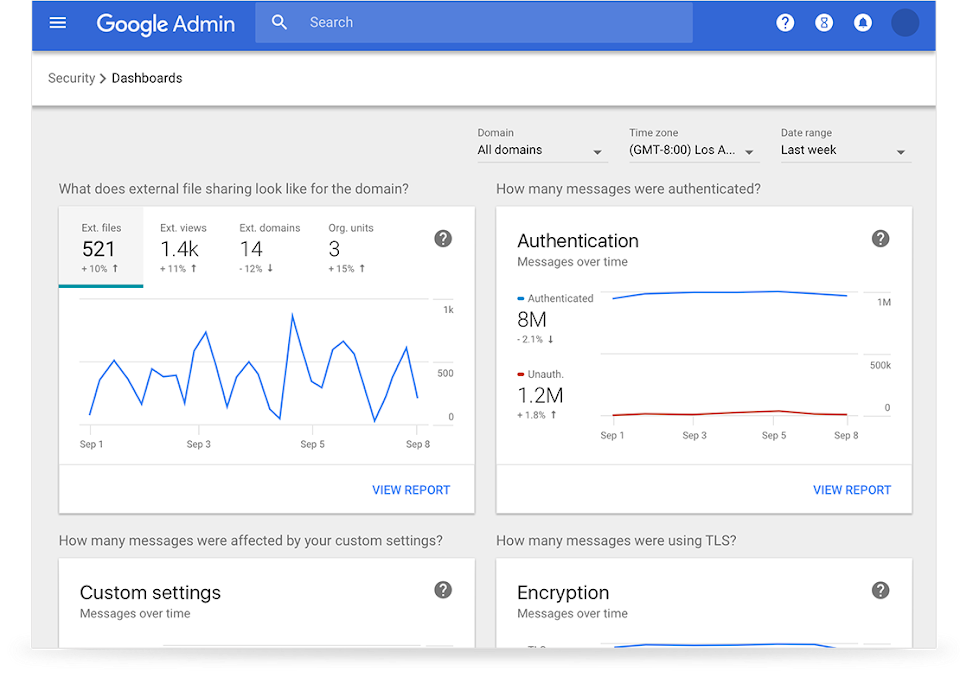Open the Help question mark in header

coord(785,23)
